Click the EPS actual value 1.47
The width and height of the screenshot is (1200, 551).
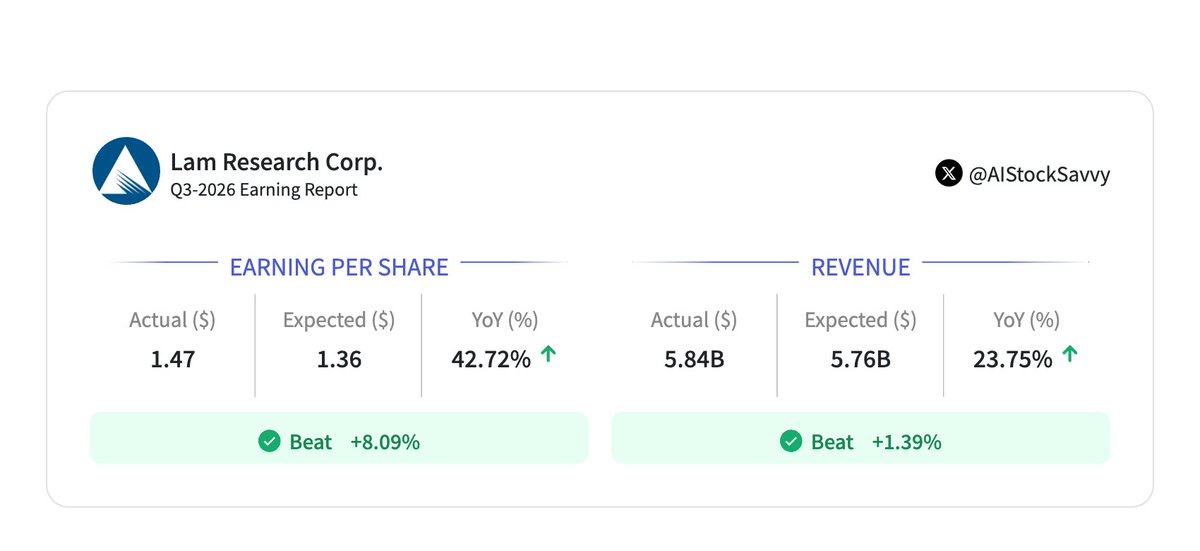pyautogui.click(x=172, y=359)
